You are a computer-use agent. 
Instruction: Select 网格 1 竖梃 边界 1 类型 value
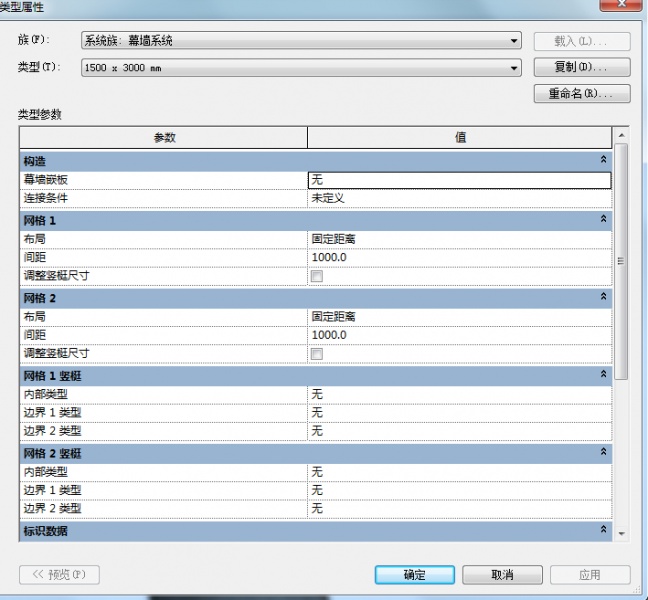(460, 413)
